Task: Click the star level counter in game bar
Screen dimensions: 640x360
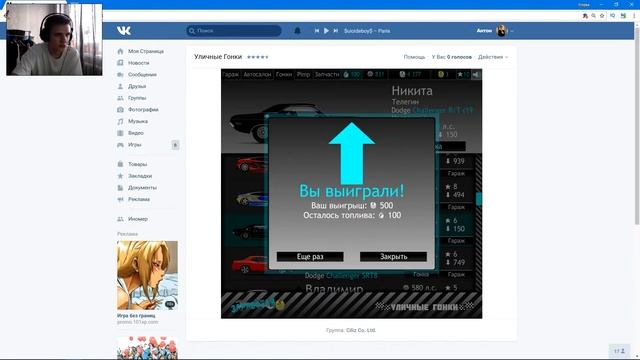Action: [463, 74]
